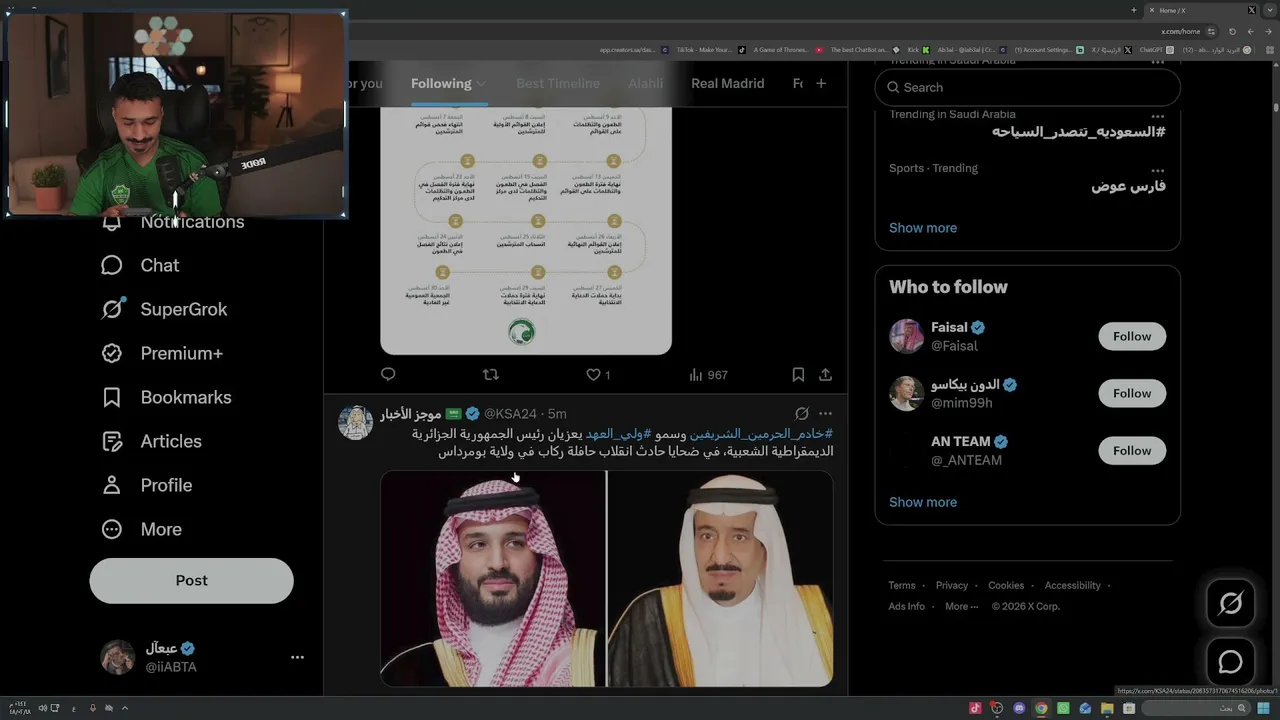Share the election schedule post

(825, 374)
